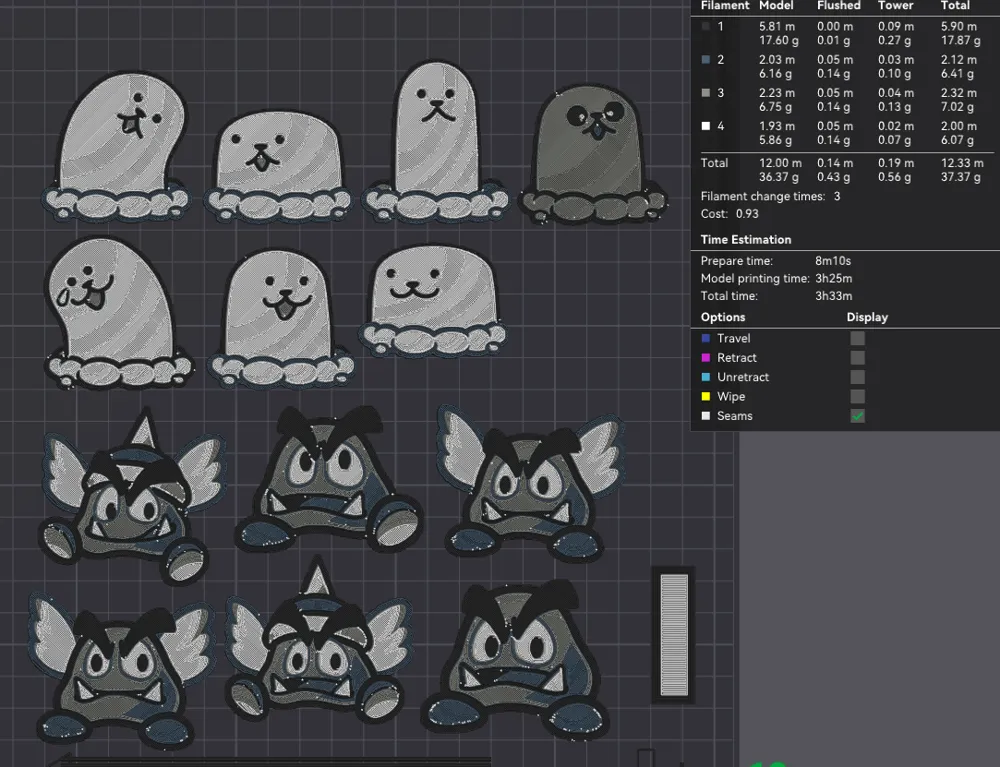Image resolution: width=1000 pixels, height=767 pixels.
Task: Click the '6.75 g' value for filament 3
Action: coord(775,106)
